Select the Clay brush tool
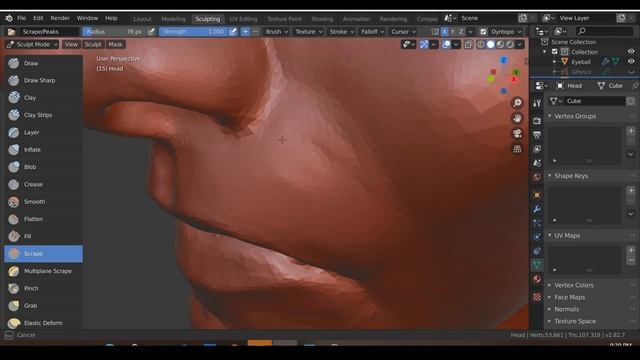The width and height of the screenshot is (640, 360). (x=43, y=98)
